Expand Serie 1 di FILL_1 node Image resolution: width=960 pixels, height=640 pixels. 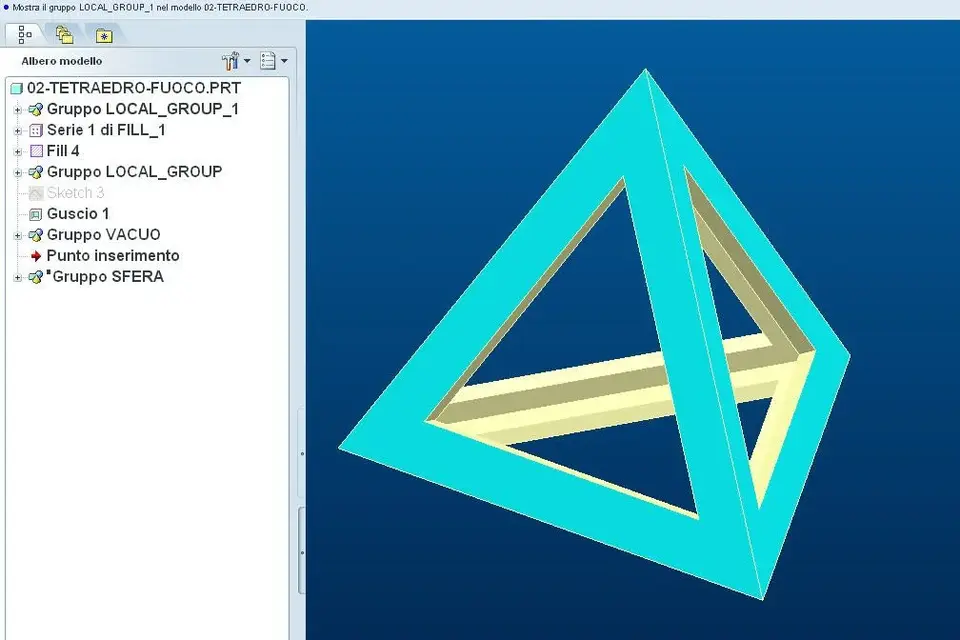[18, 130]
